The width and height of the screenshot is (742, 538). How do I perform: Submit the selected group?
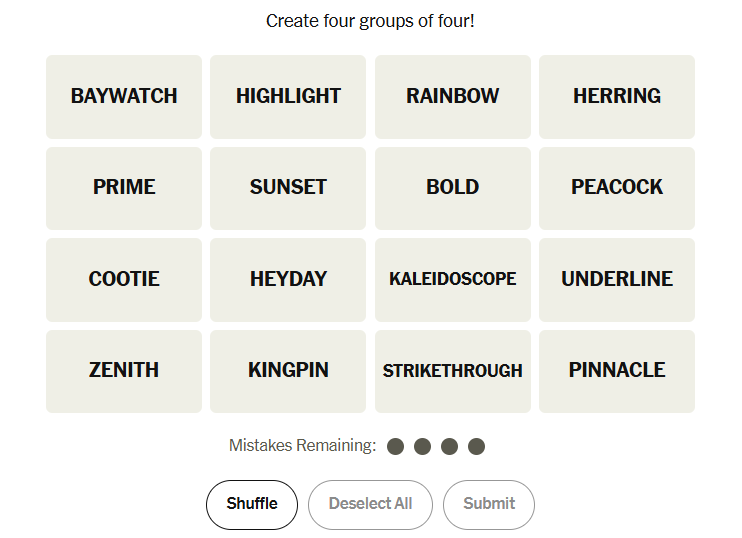489,504
